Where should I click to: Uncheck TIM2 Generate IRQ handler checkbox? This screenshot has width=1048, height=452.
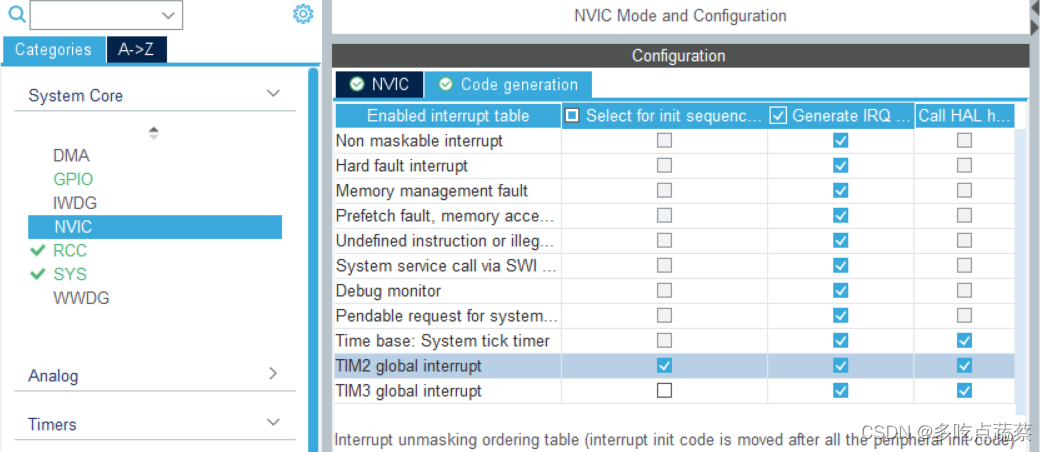pos(841,366)
